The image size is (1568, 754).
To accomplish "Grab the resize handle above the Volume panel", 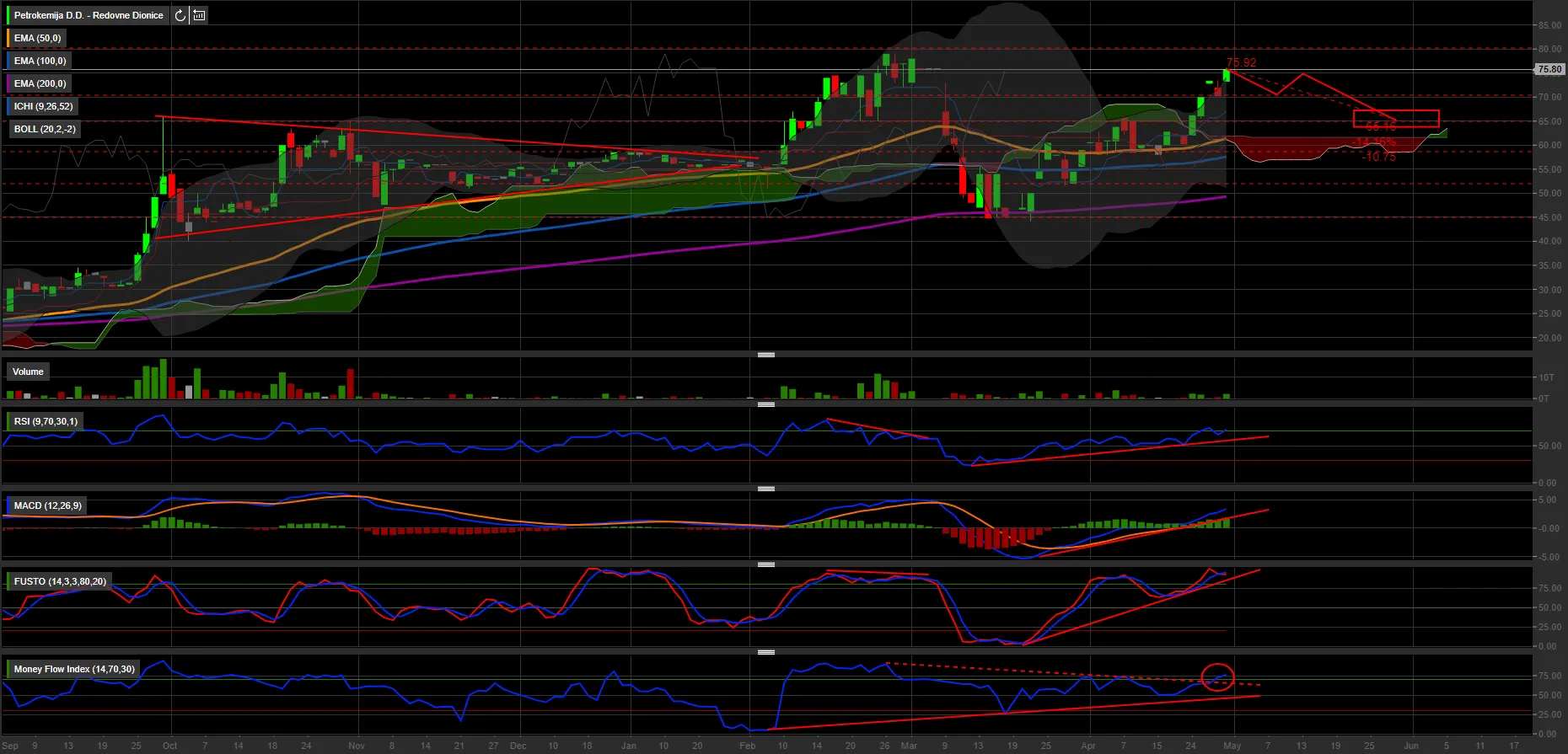I will [x=765, y=355].
